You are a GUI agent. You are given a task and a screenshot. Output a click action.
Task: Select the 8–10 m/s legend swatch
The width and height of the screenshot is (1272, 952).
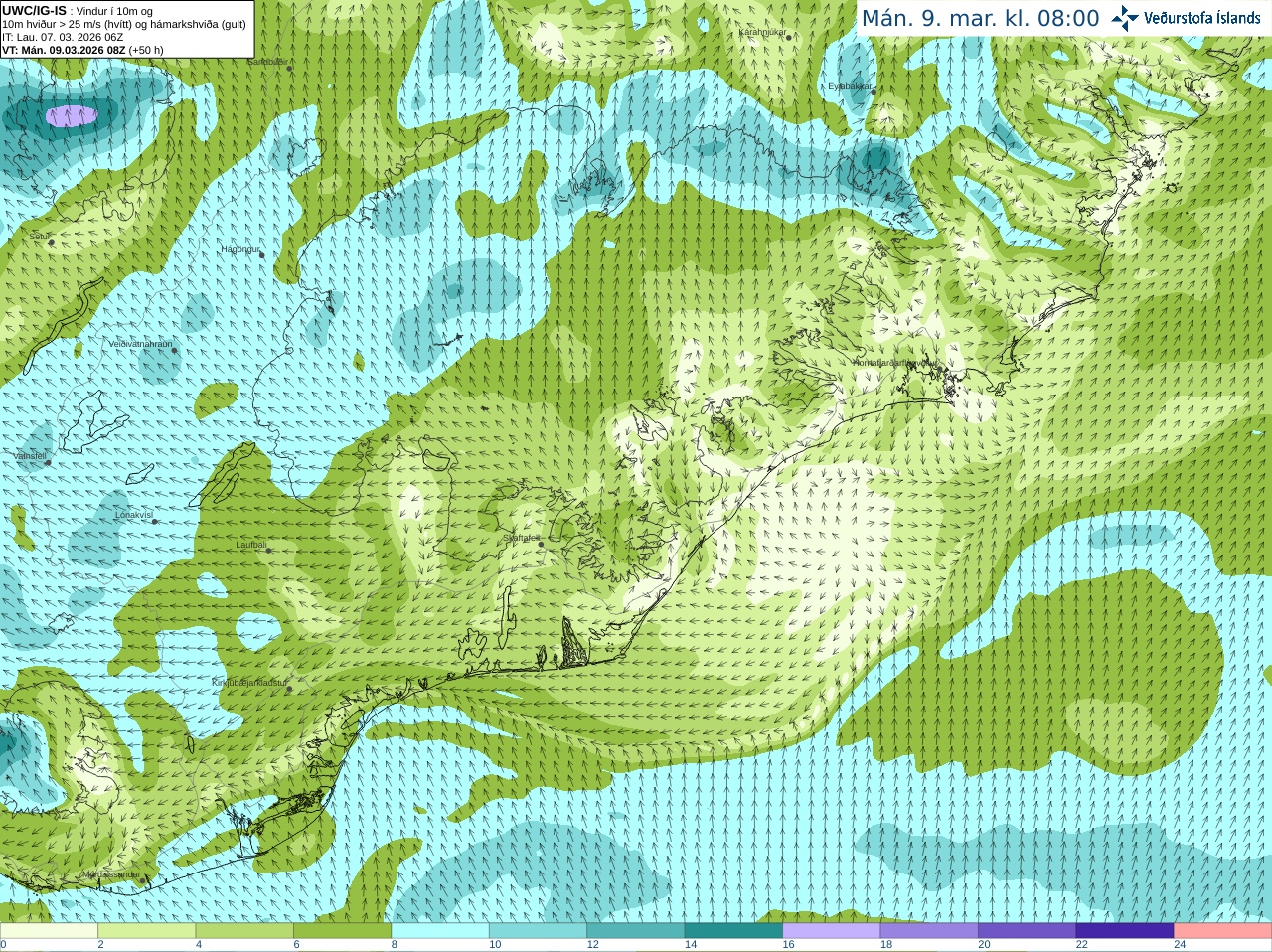439,931
